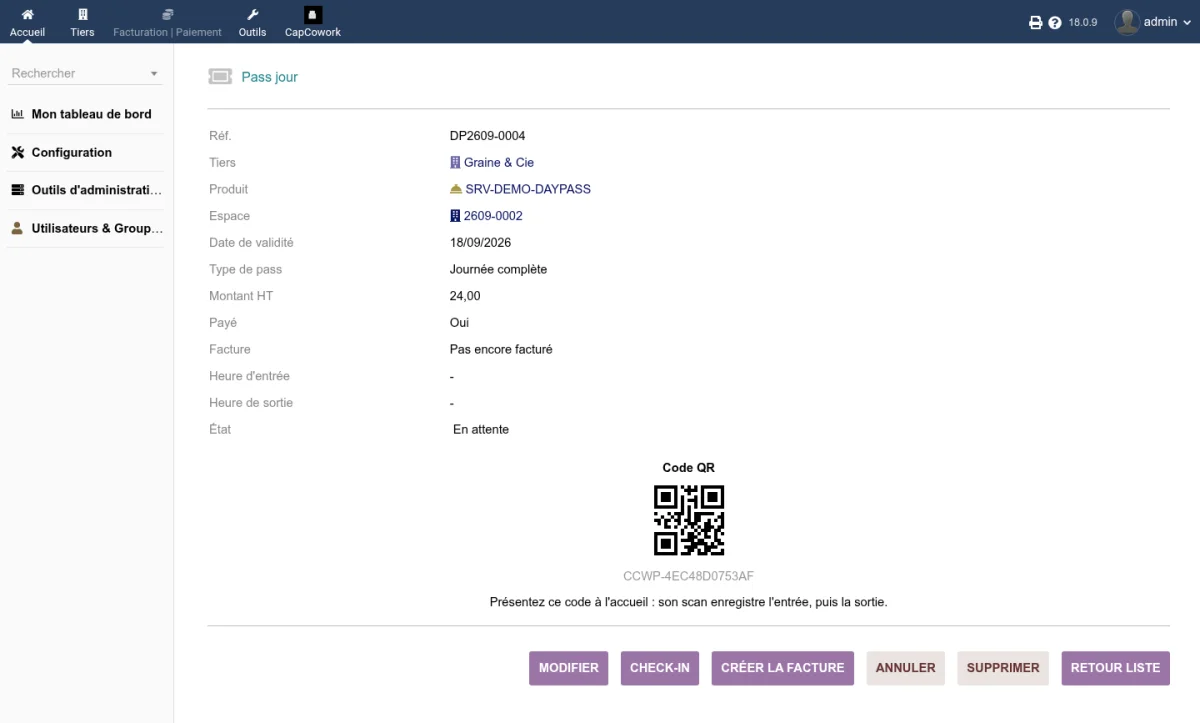Open Mon tableau de bord
1200x723 pixels.
pos(91,114)
